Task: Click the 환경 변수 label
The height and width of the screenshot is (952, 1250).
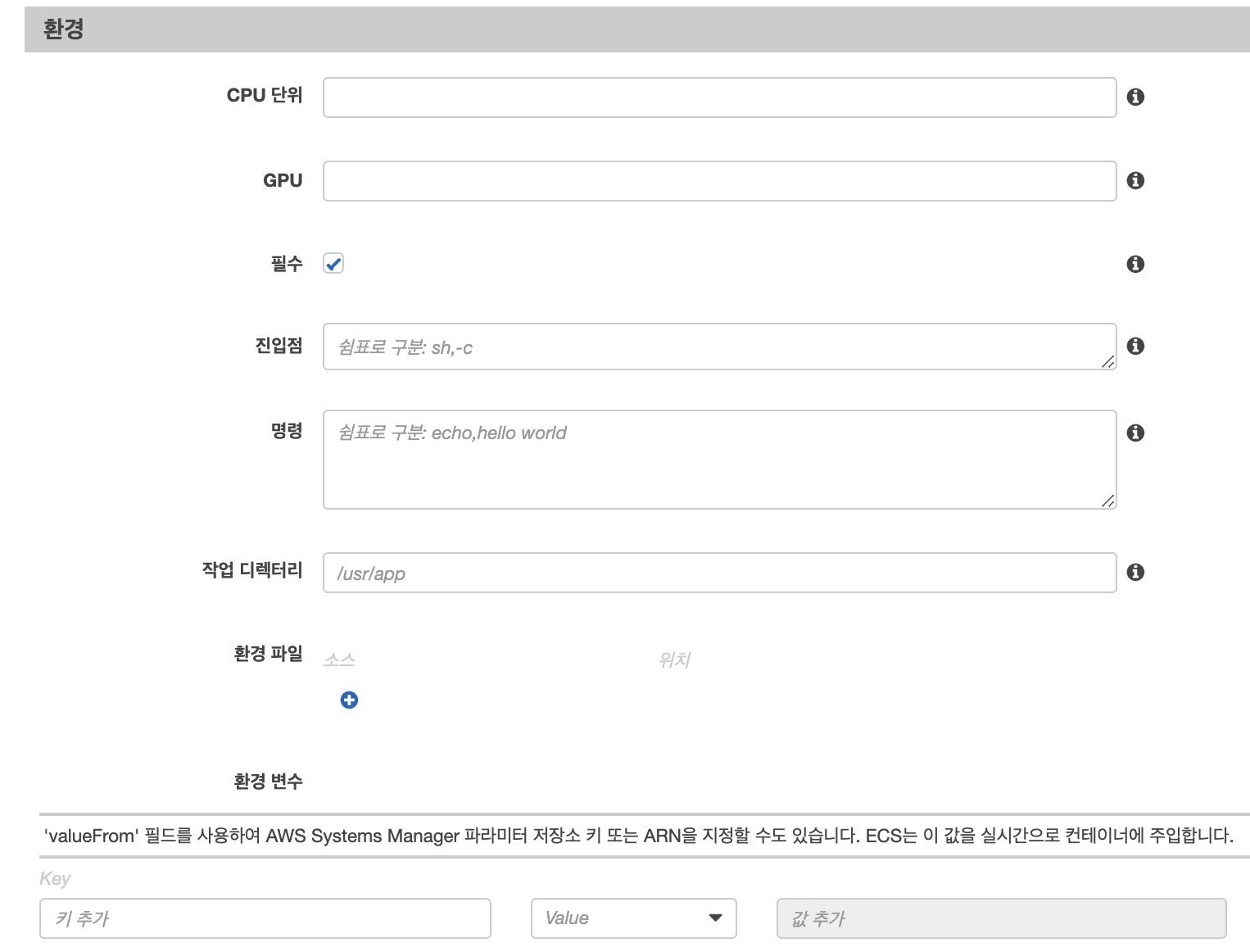Action: pyautogui.click(x=268, y=782)
